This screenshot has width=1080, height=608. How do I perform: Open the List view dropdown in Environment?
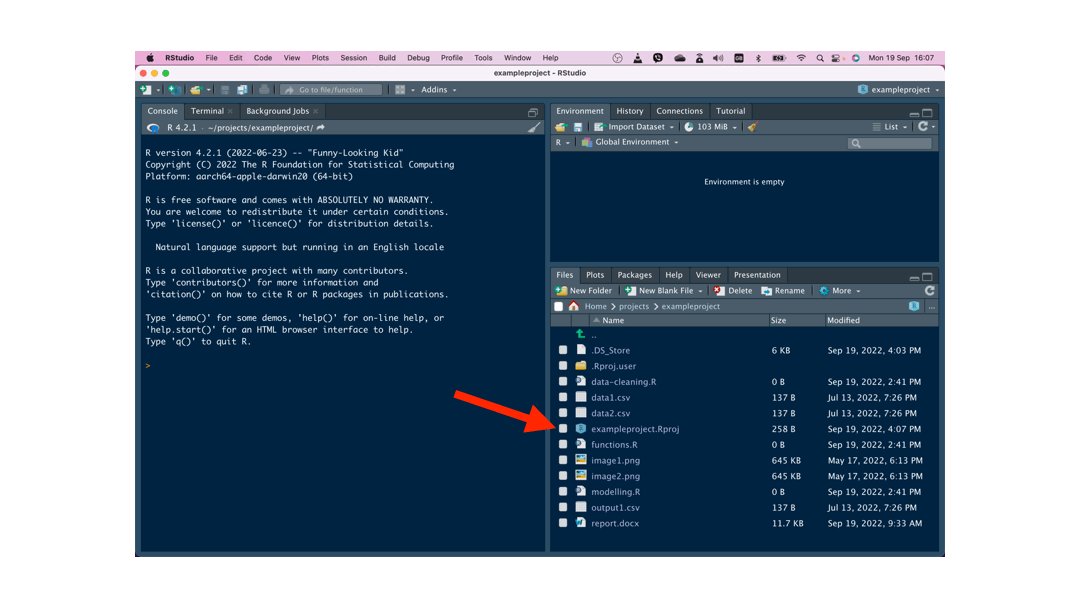[890, 127]
